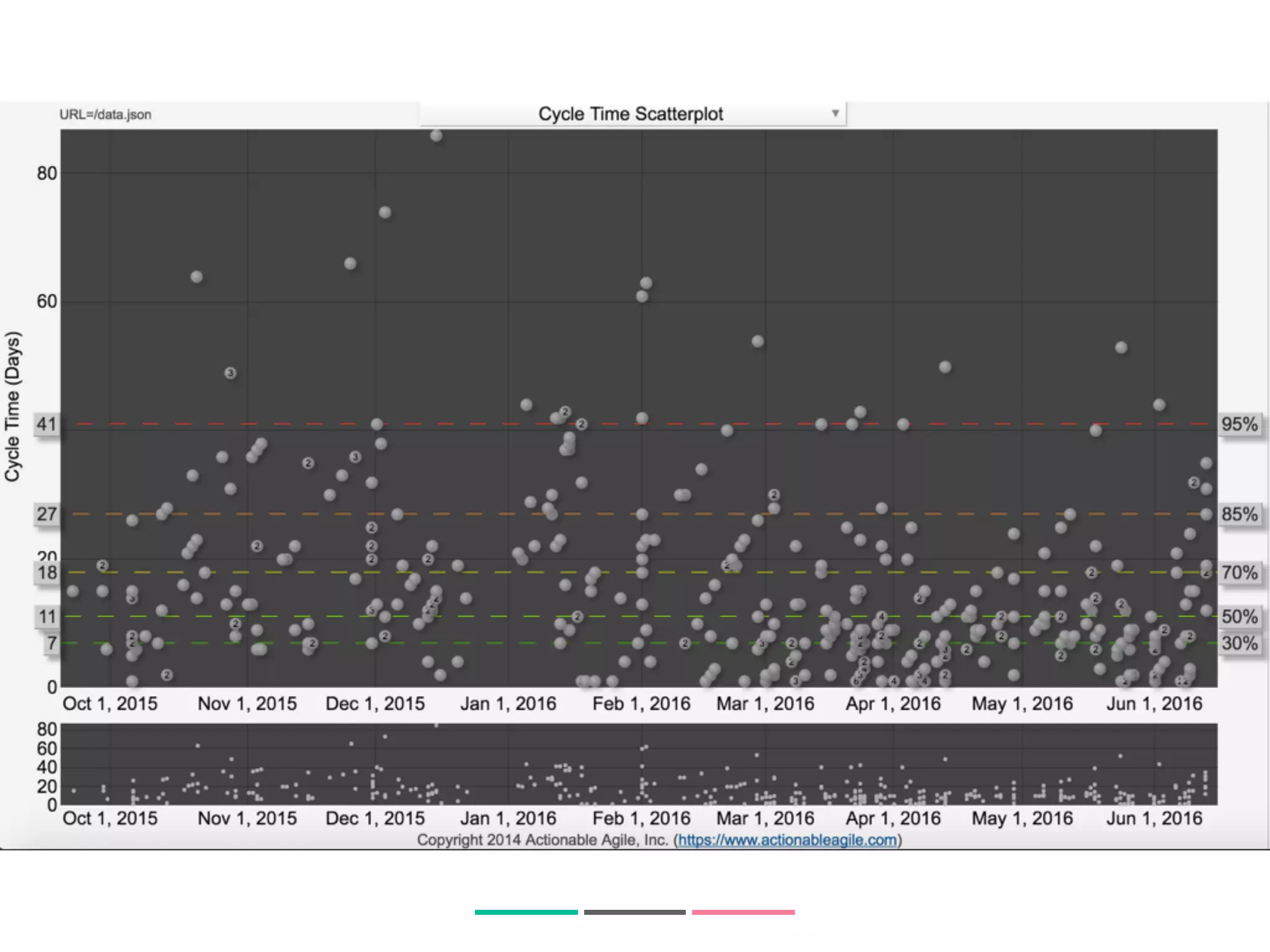Select the grouped dot labeled 3 near 49 days
Image resolution: width=1270 pixels, height=952 pixels.
(230, 373)
